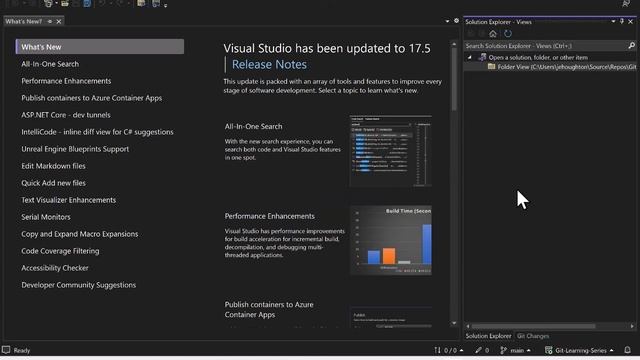Click the What's New page scroll down arrow
This screenshot has width=640, height=360.
[x=454, y=323]
